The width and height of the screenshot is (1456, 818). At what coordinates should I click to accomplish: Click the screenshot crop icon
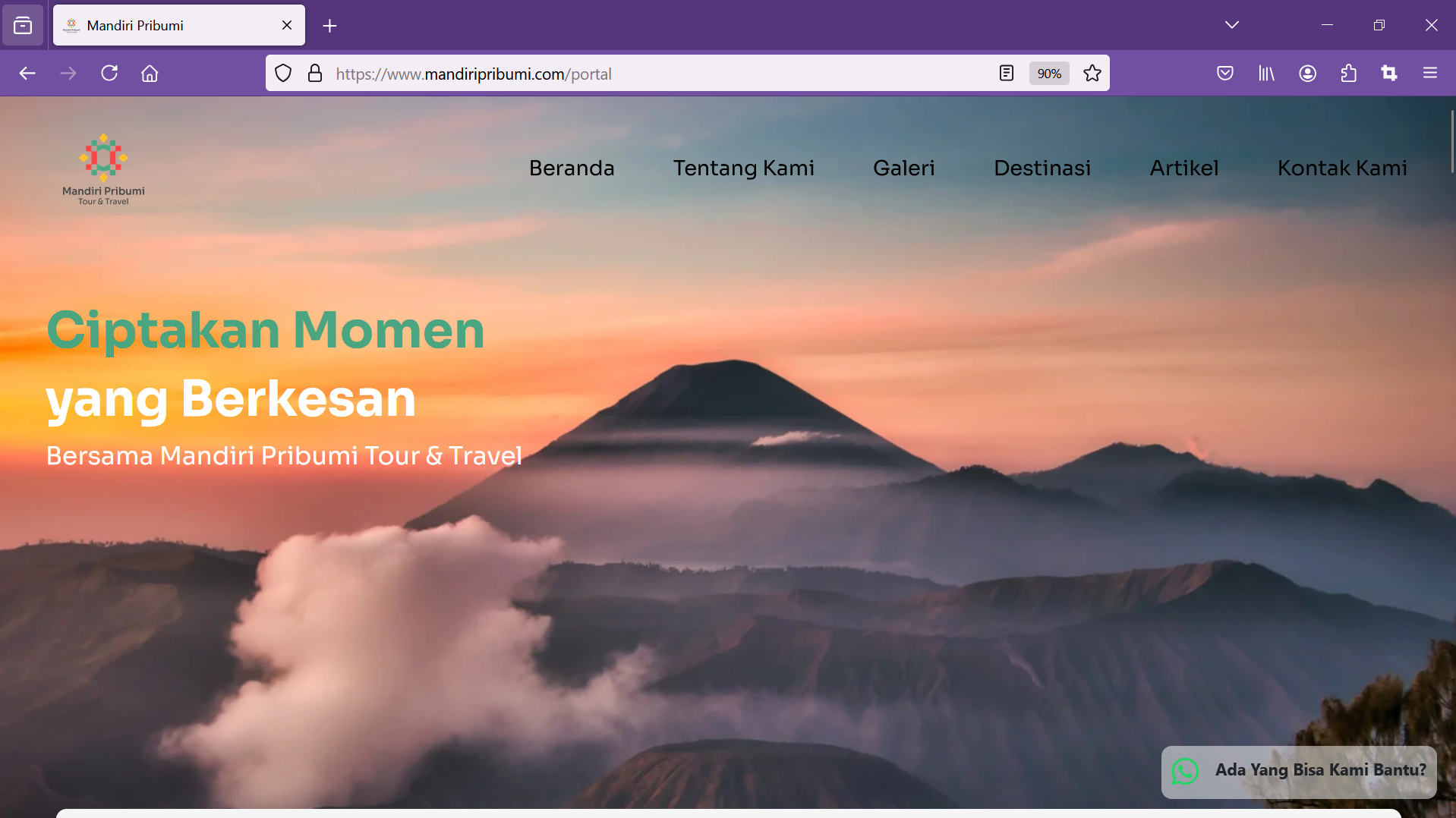[x=1389, y=74]
